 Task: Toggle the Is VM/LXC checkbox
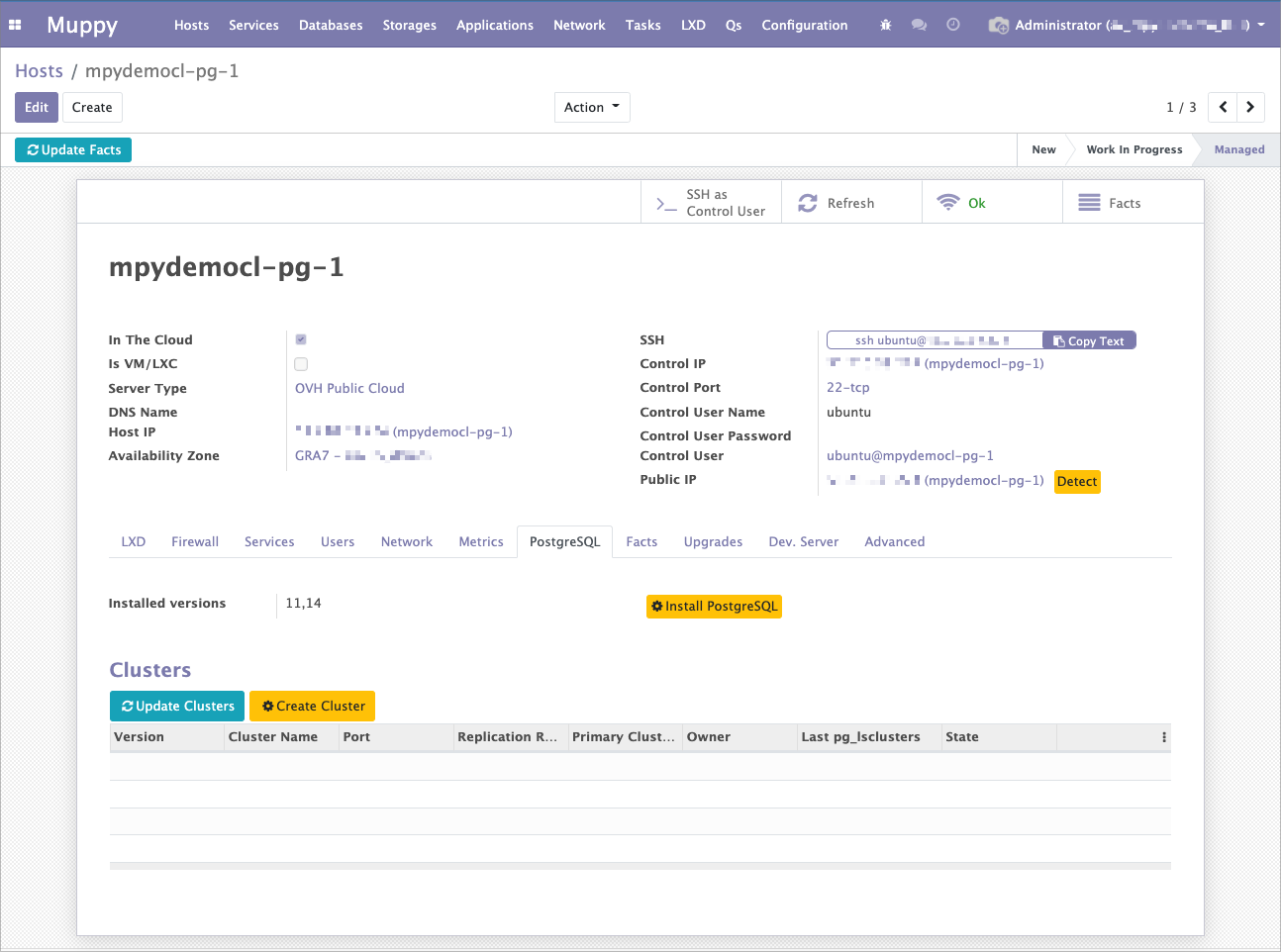tap(301, 364)
